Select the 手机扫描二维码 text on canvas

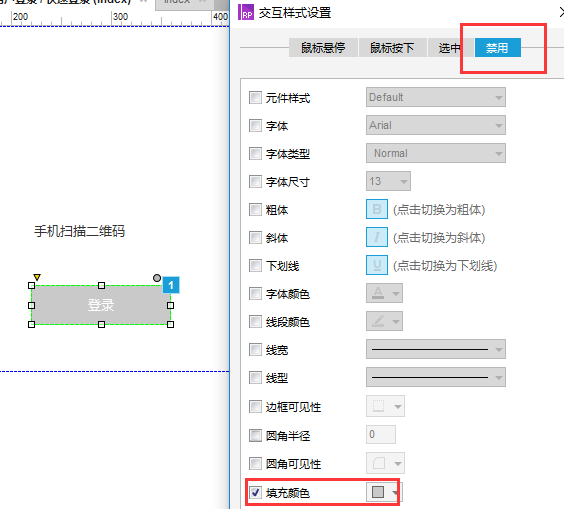tap(79, 231)
